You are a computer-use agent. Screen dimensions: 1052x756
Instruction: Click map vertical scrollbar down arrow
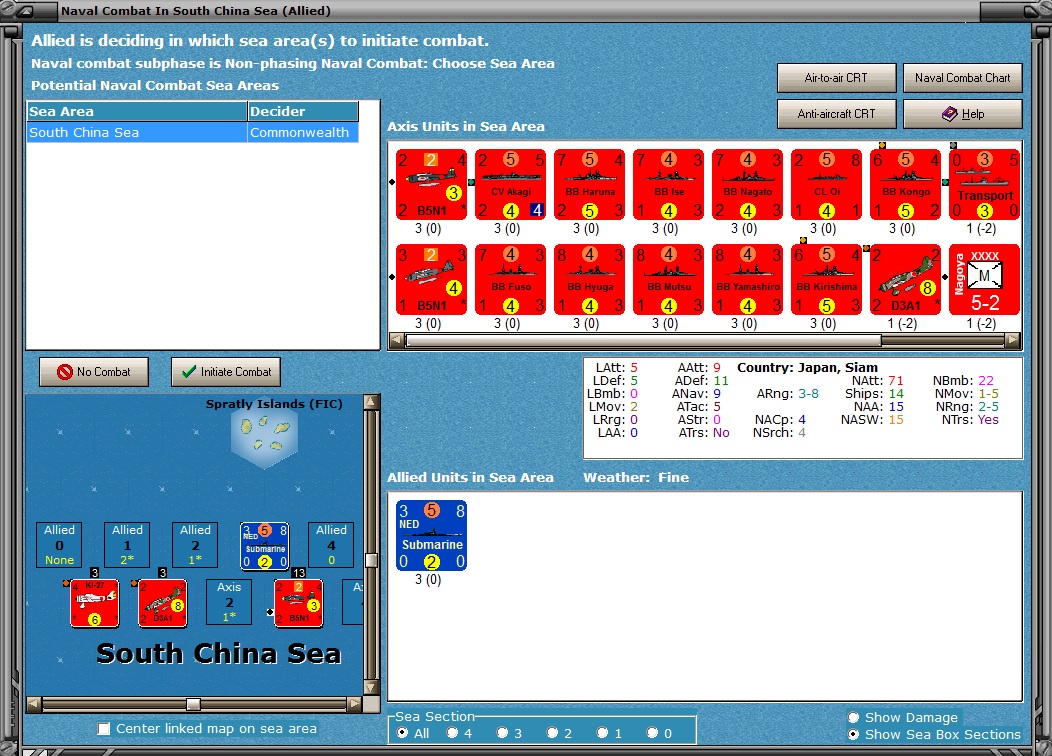(371, 687)
